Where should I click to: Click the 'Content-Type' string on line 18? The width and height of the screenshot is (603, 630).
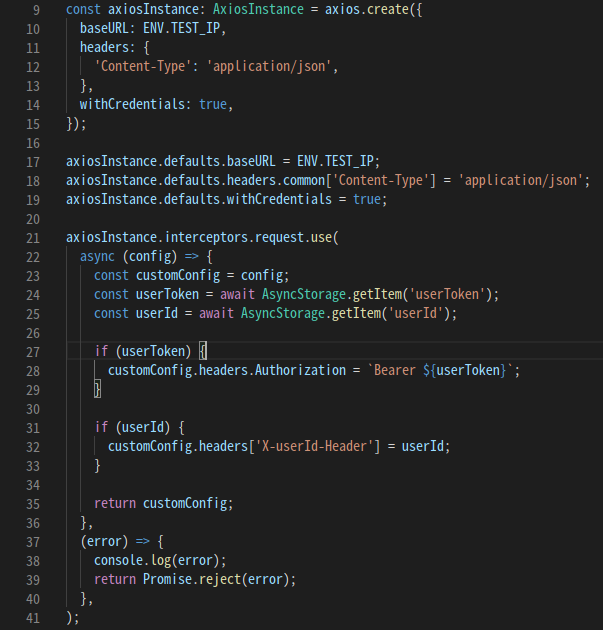click(381, 180)
